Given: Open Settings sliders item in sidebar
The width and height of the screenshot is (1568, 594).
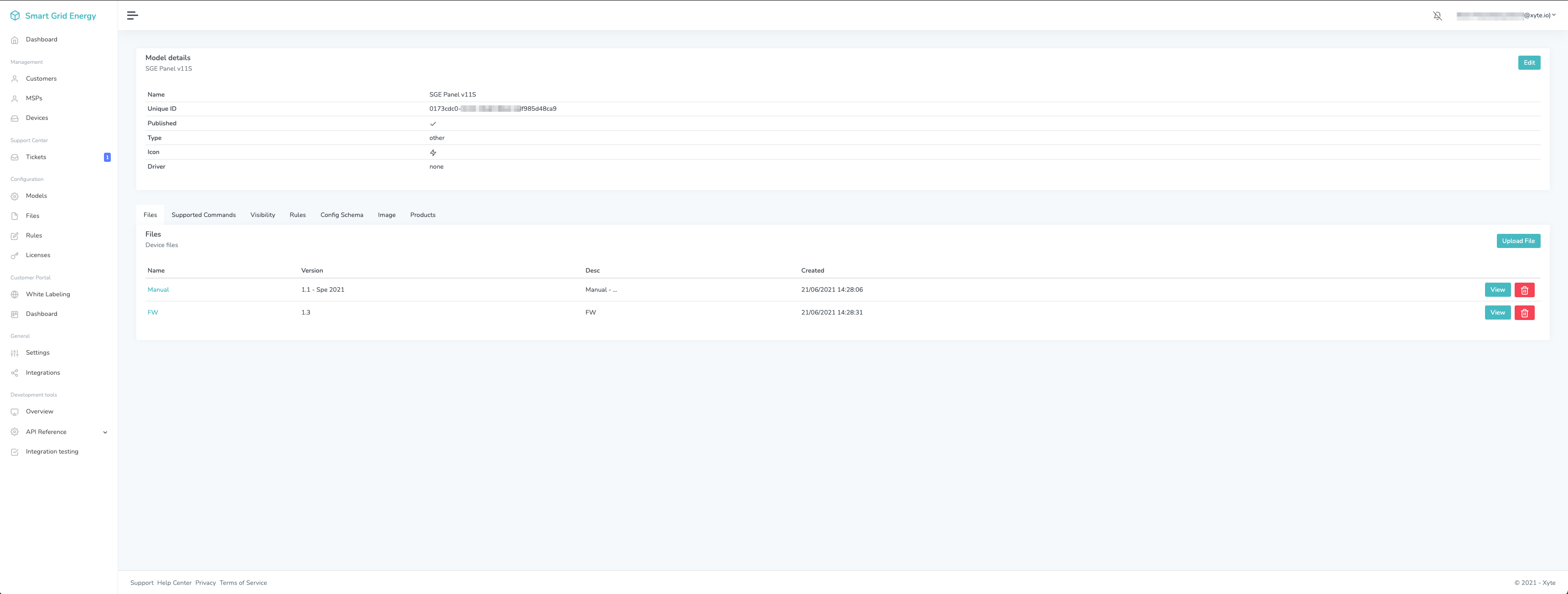Looking at the screenshot, I should (x=37, y=353).
